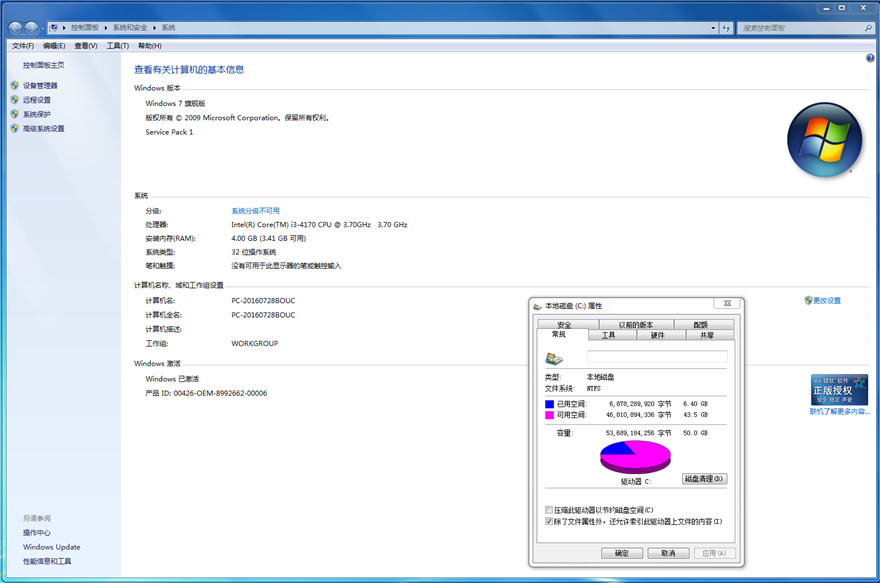Enable 压缩此驱动器以节约磁盘空间 checkbox

[549, 510]
